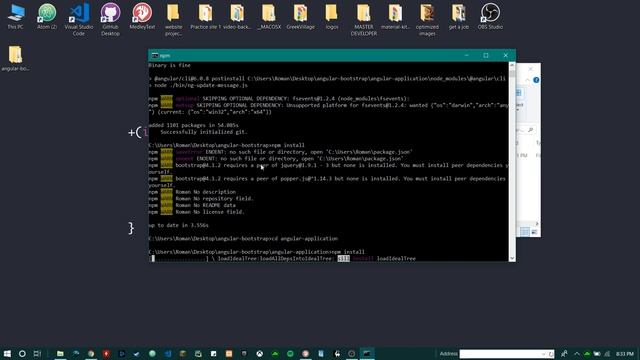Open the Atom (2) desktop shortcut
Screen dimensions: 640x360
47,16
